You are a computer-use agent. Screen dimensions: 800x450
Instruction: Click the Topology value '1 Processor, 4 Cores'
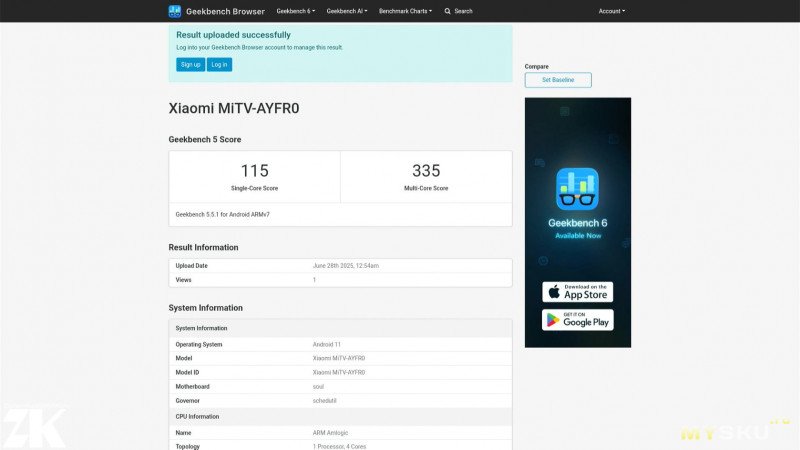pyautogui.click(x=339, y=446)
